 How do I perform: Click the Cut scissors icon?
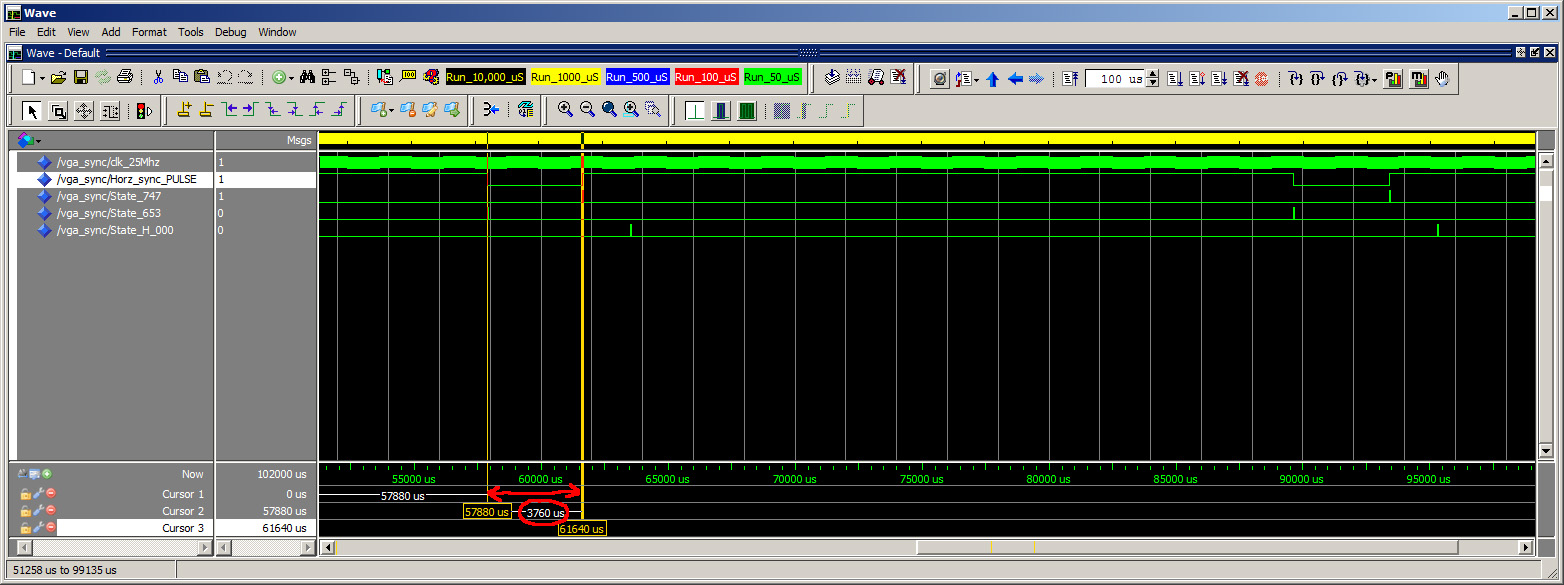[158, 78]
